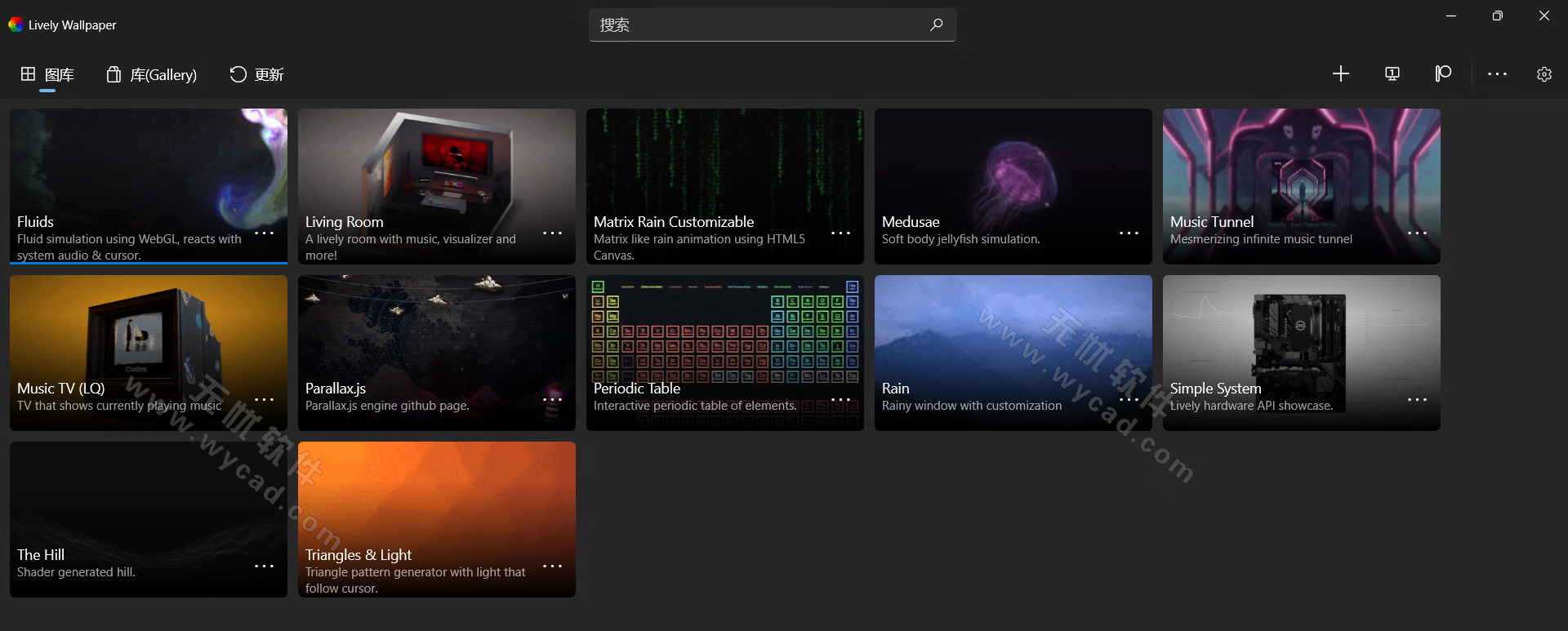Switch to the 图库 library tab
1568x631 pixels.
pyautogui.click(x=47, y=75)
